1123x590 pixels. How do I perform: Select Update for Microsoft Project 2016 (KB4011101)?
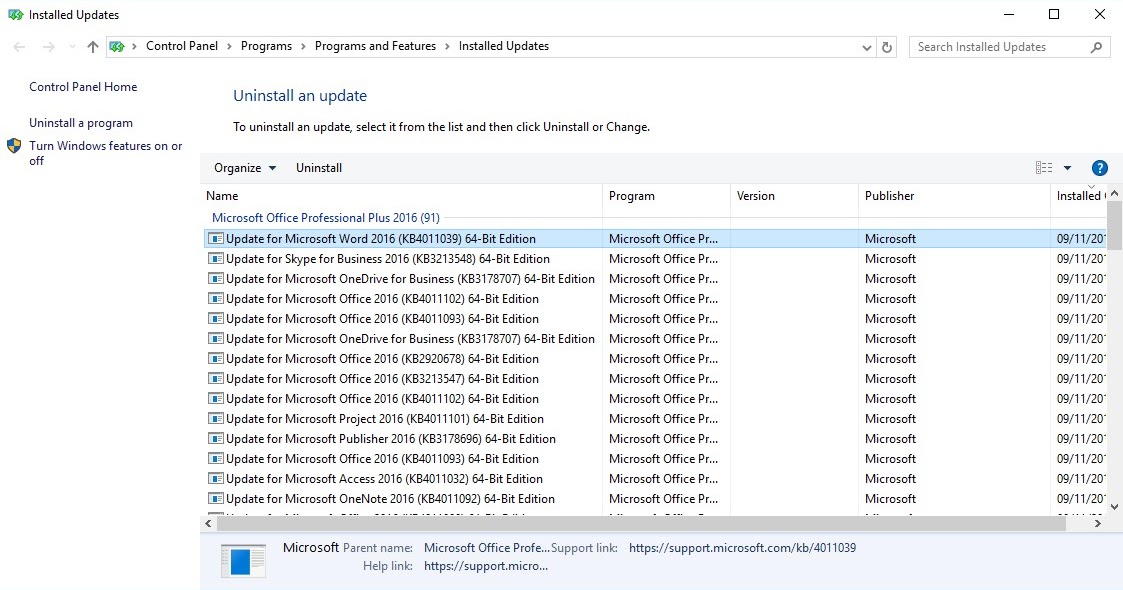385,419
